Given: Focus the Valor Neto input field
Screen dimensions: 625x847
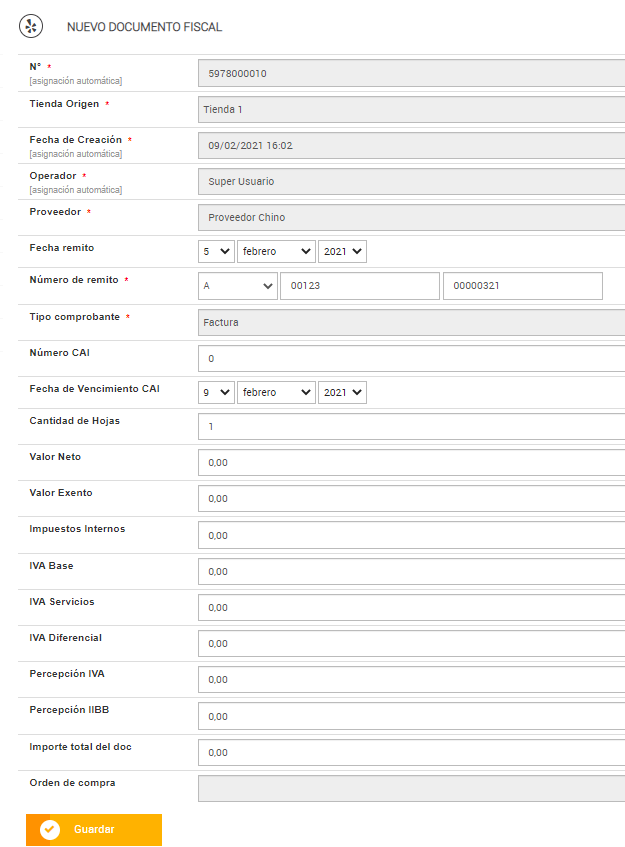Looking at the screenshot, I should click(x=411, y=463).
